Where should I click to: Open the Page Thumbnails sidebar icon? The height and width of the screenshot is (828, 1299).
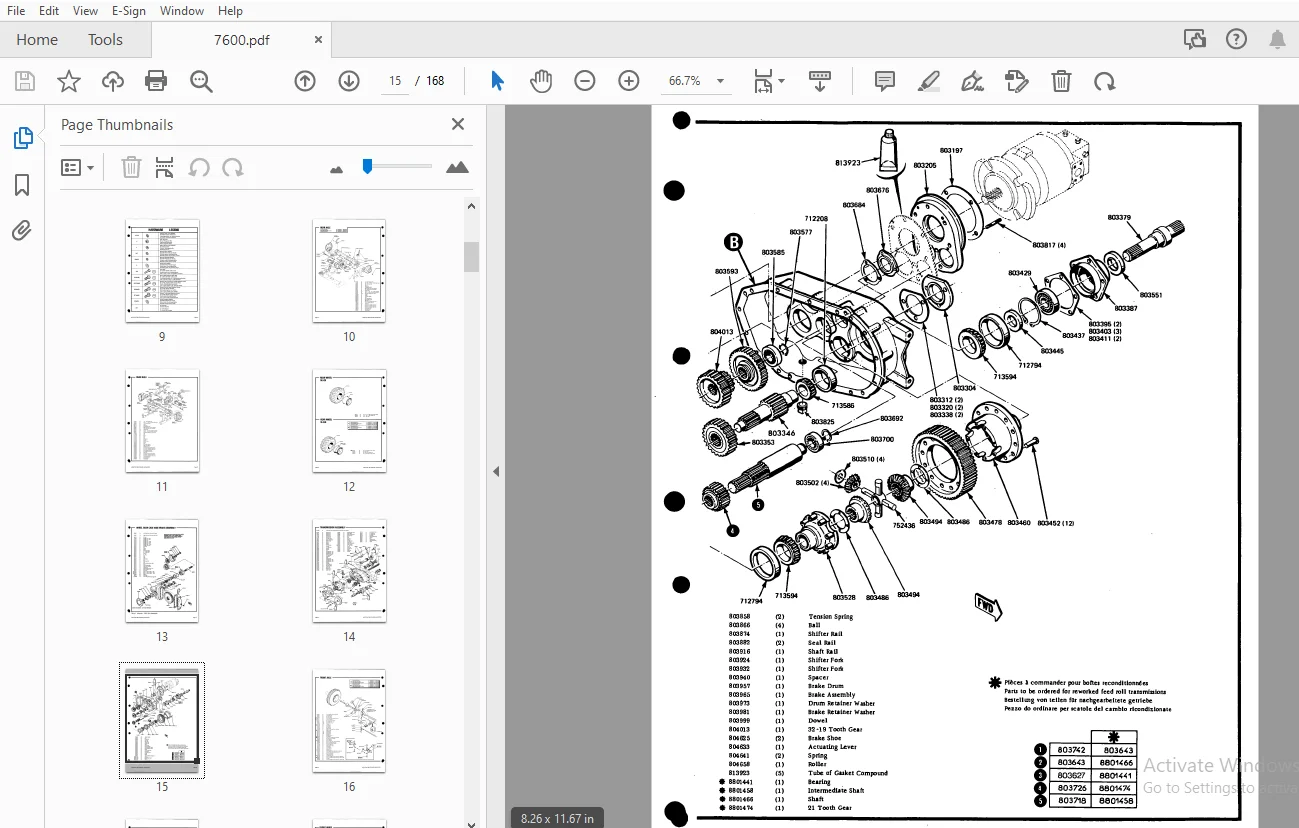click(x=22, y=138)
